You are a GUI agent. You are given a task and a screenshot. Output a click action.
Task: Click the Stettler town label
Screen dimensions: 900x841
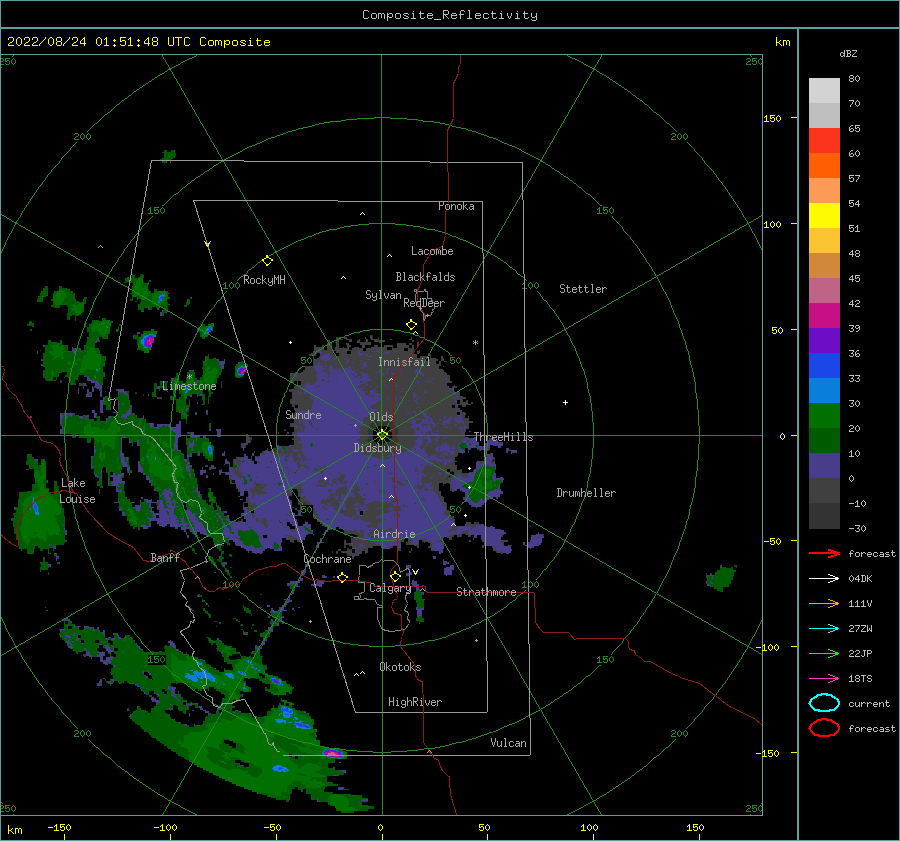[x=583, y=289]
